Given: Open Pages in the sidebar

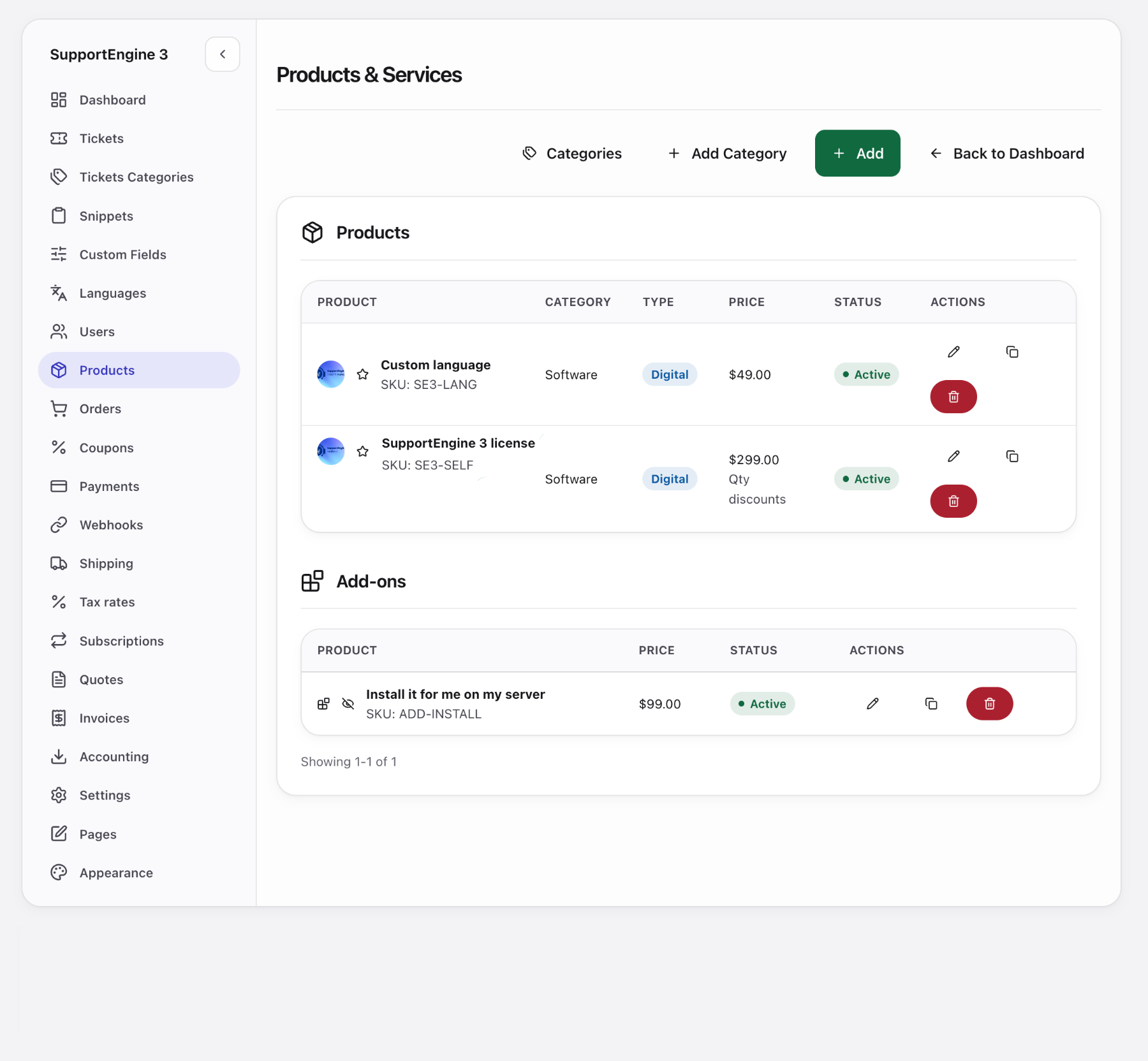Looking at the screenshot, I should (139, 834).
